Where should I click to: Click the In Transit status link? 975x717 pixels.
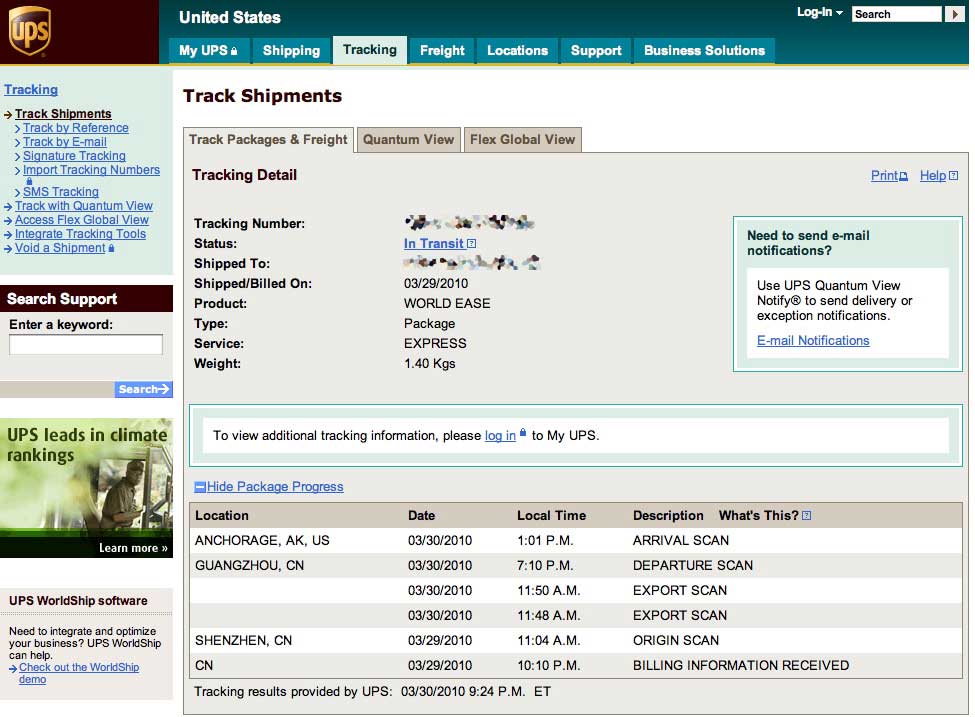tap(433, 244)
